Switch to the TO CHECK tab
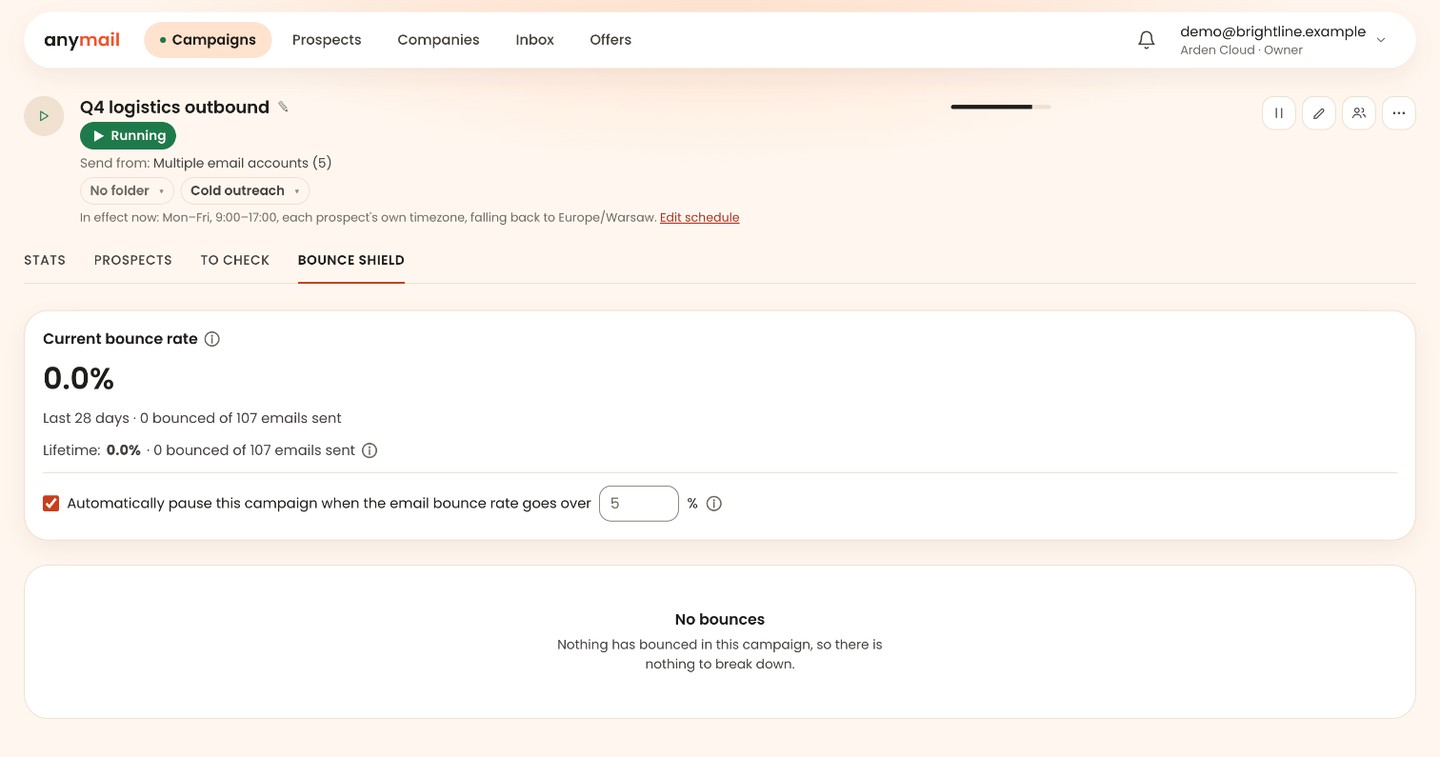 click(235, 260)
